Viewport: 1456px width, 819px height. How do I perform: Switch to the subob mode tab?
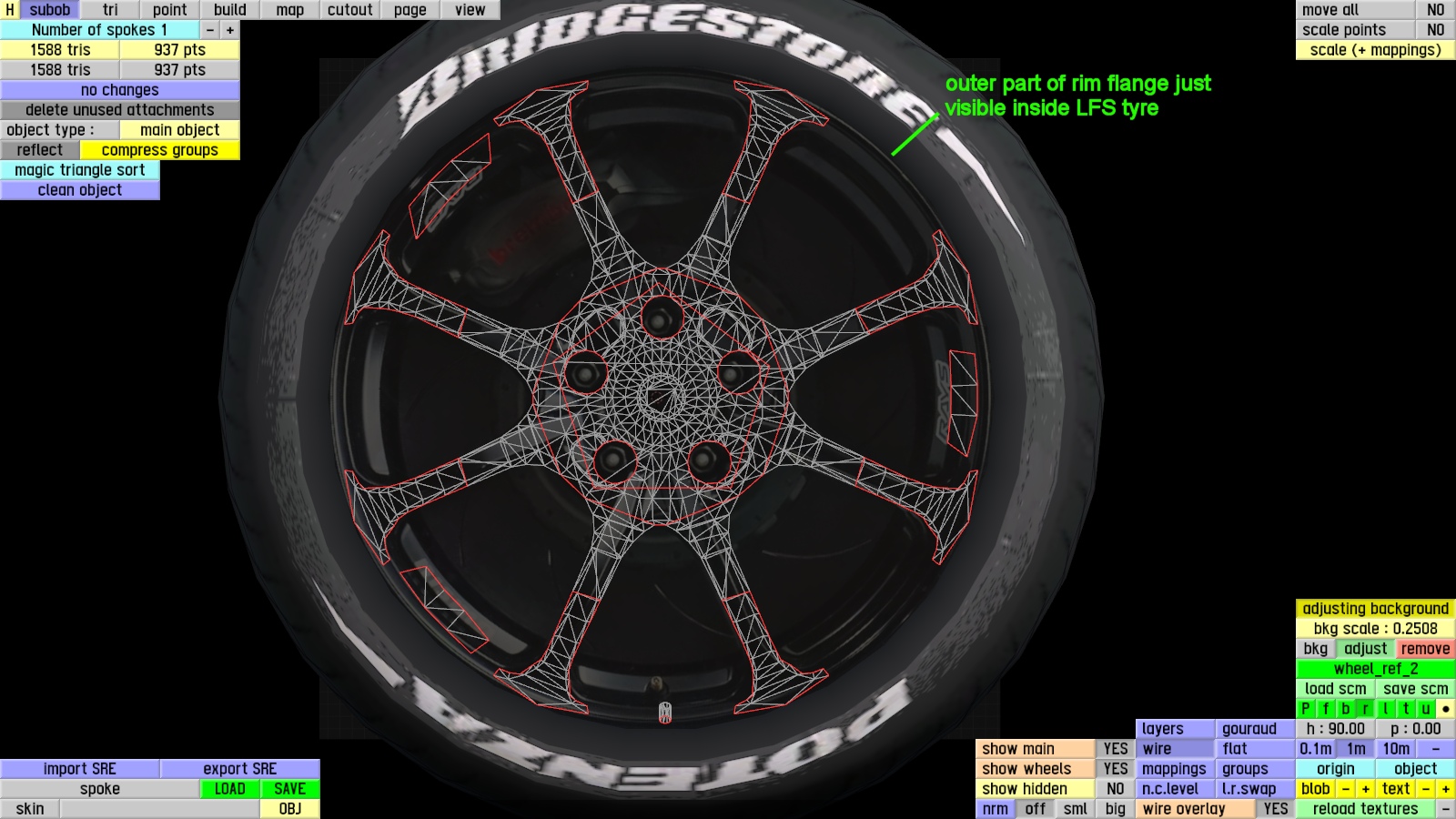(x=50, y=10)
